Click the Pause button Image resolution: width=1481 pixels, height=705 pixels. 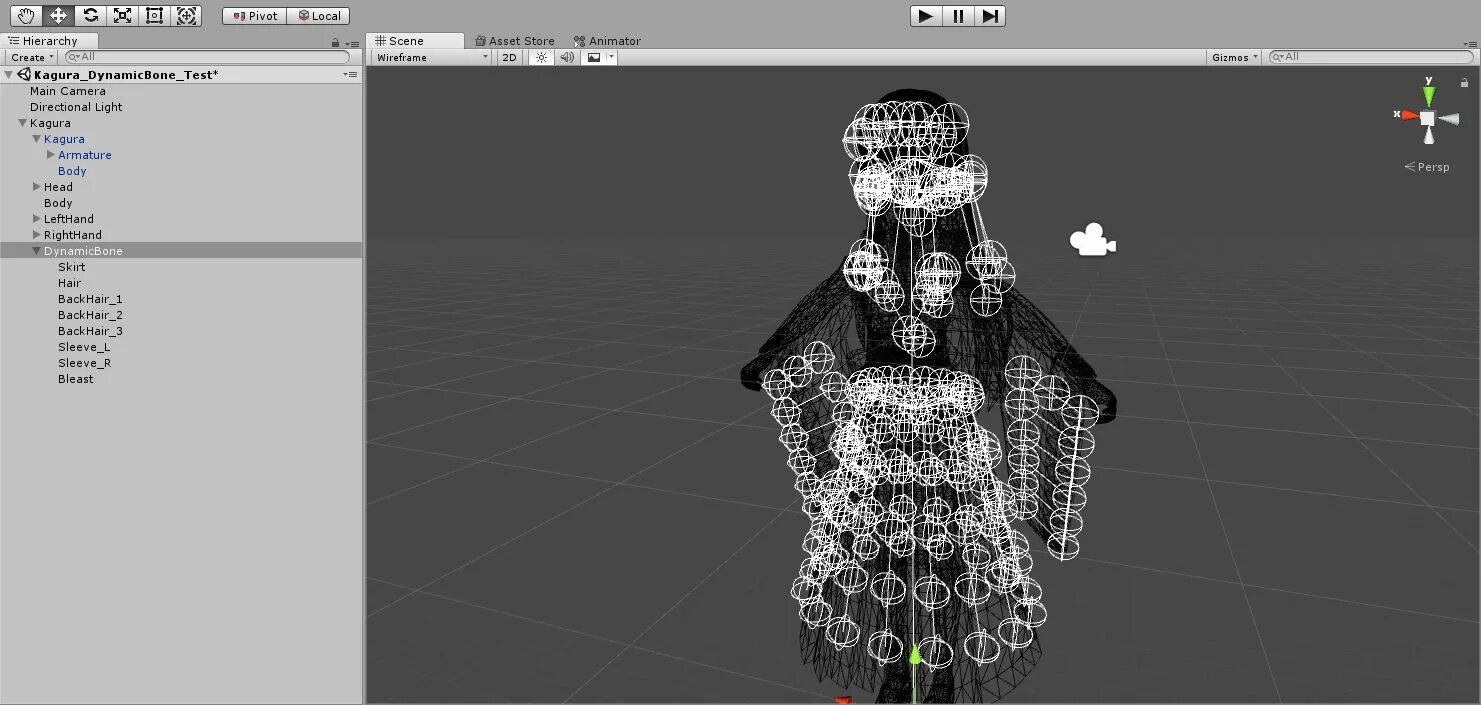[958, 15]
